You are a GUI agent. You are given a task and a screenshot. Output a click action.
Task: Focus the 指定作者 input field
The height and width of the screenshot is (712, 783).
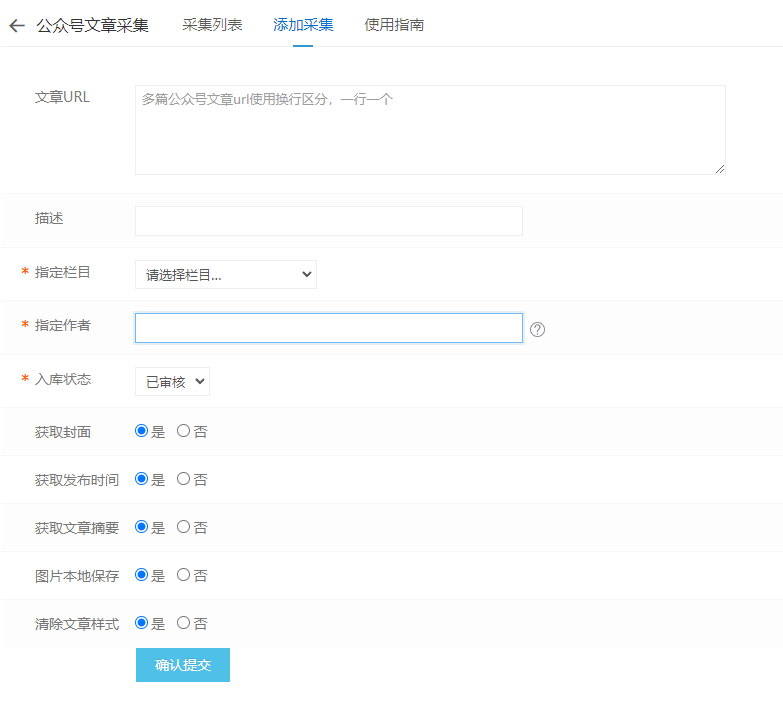[x=328, y=328]
